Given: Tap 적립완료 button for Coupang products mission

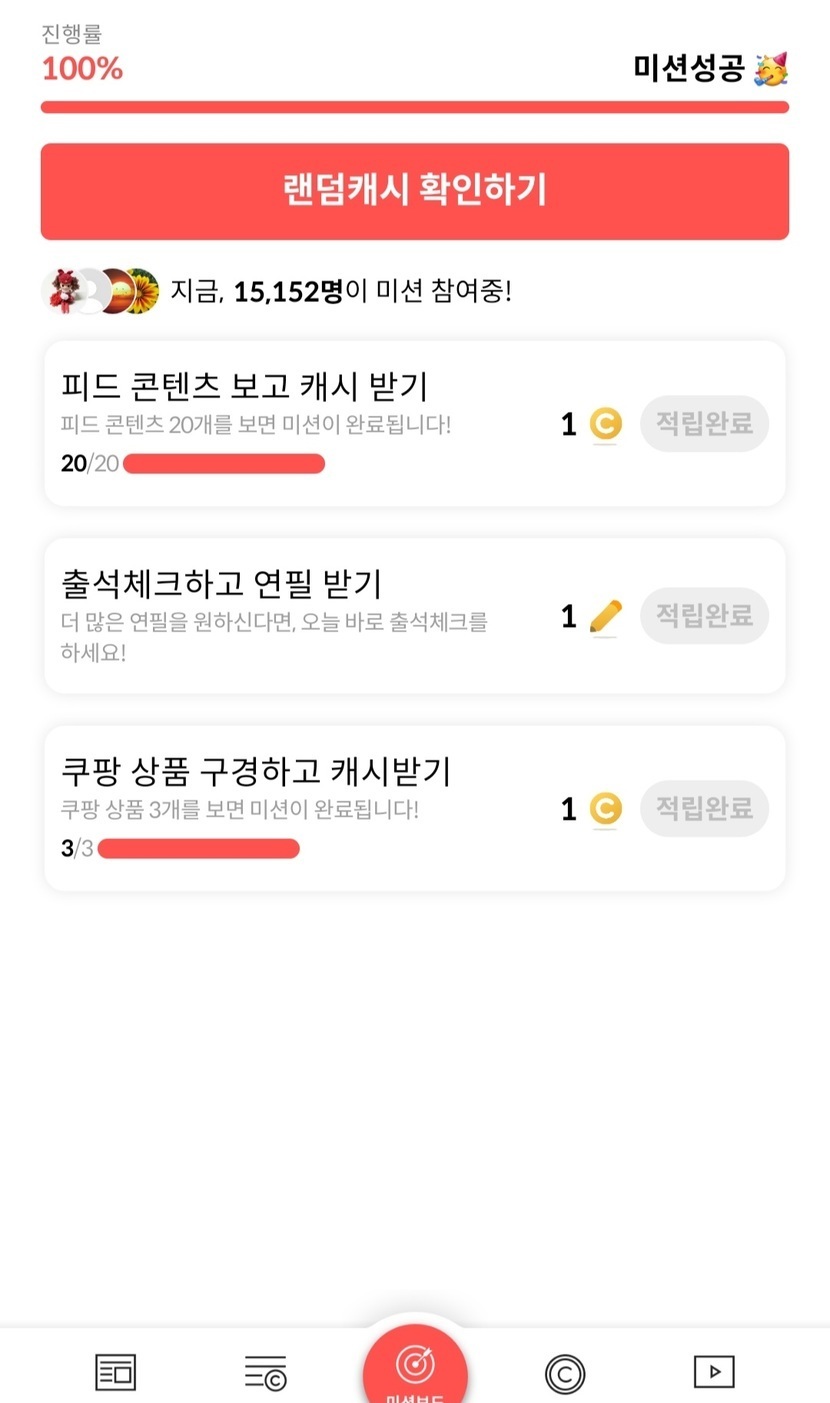Looking at the screenshot, I should click(x=704, y=808).
